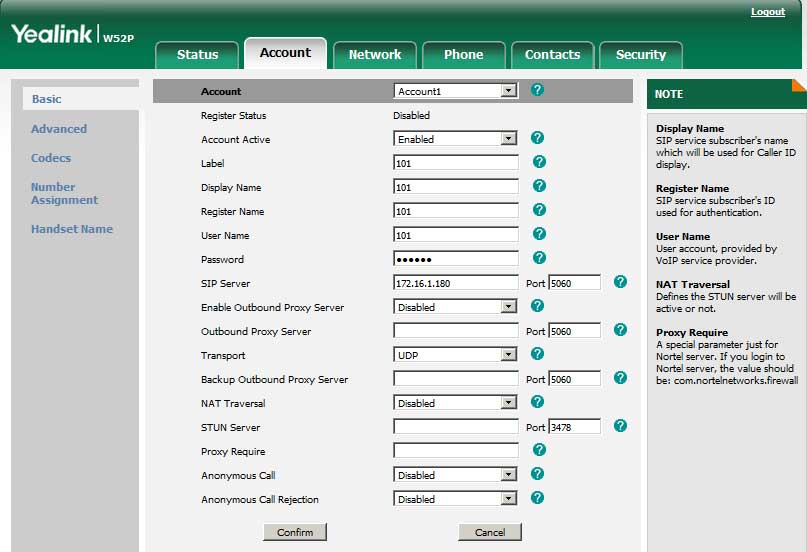807x552 pixels.
Task: Open Enable Outbound Proxy Server dropdown
Action: pyautogui.click(x=455, y=307)
